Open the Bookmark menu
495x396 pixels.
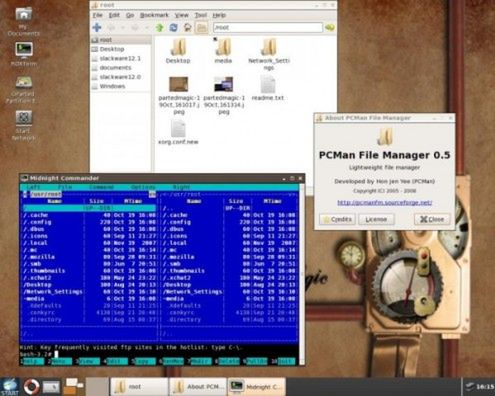(x=154, y=15)
